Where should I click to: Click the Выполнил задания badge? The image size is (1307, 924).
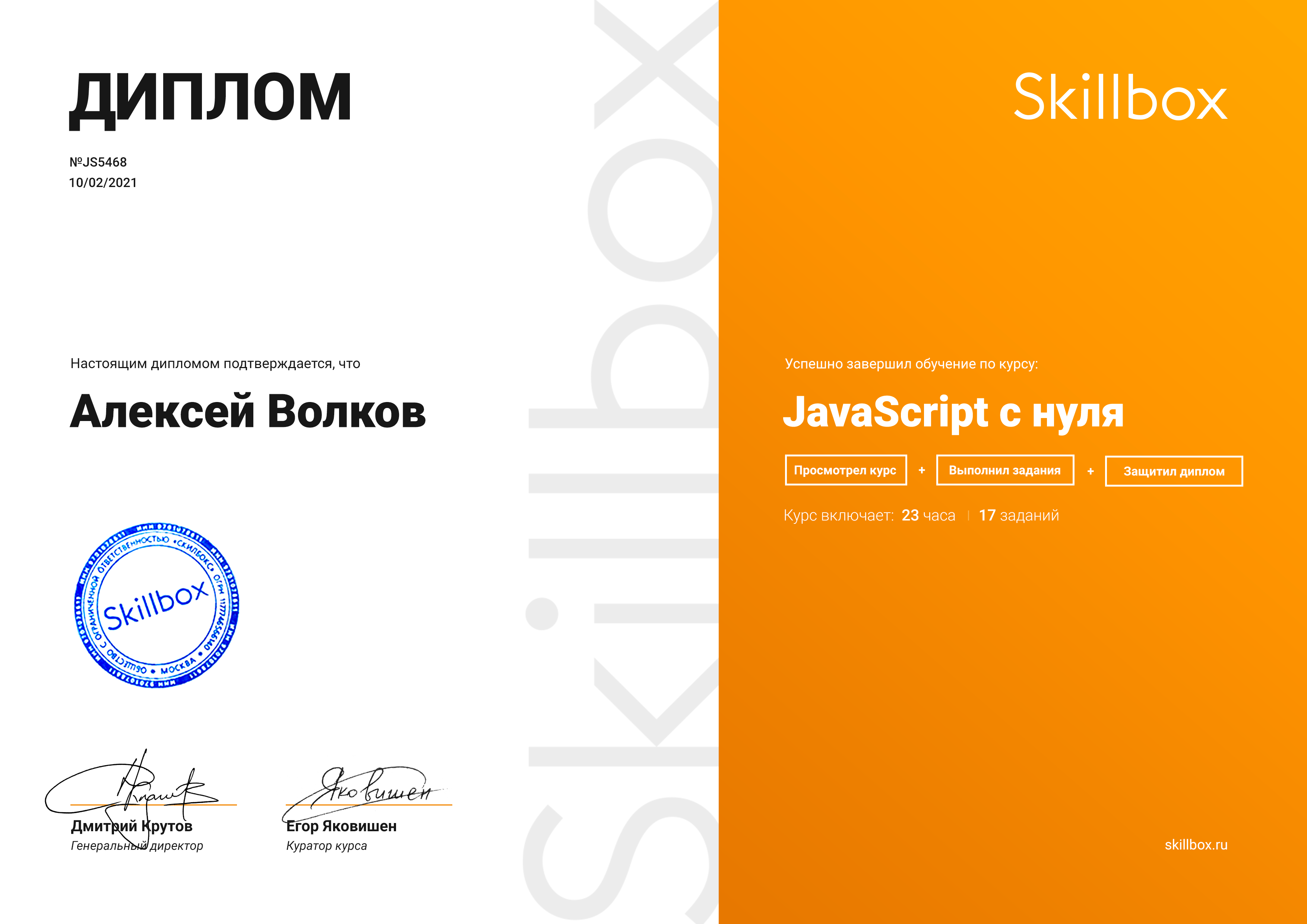pyautogui.click(x=1005, y=470)
